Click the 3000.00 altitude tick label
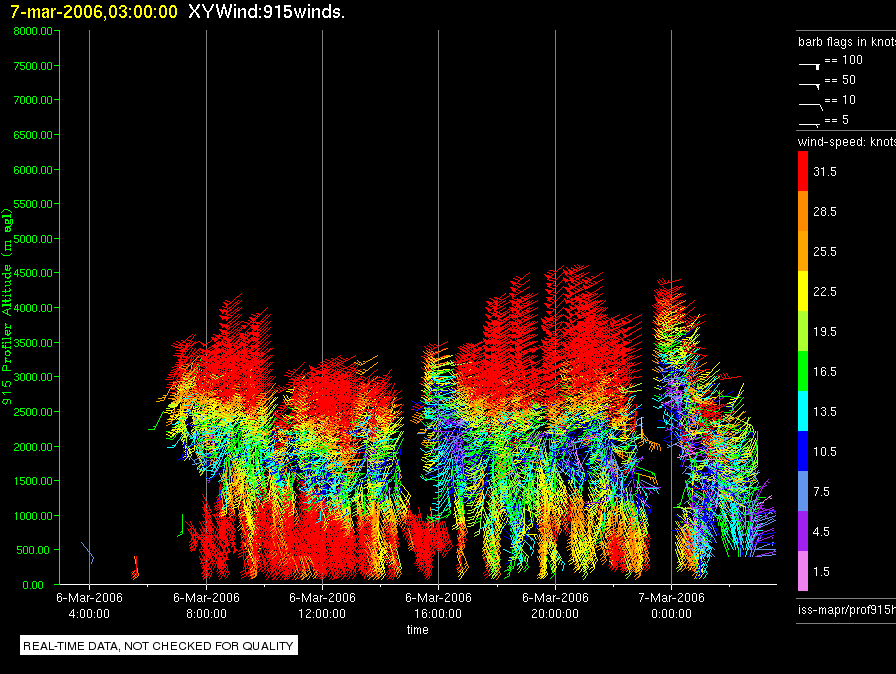The image size is (896, 674). (x=33, y=377)
